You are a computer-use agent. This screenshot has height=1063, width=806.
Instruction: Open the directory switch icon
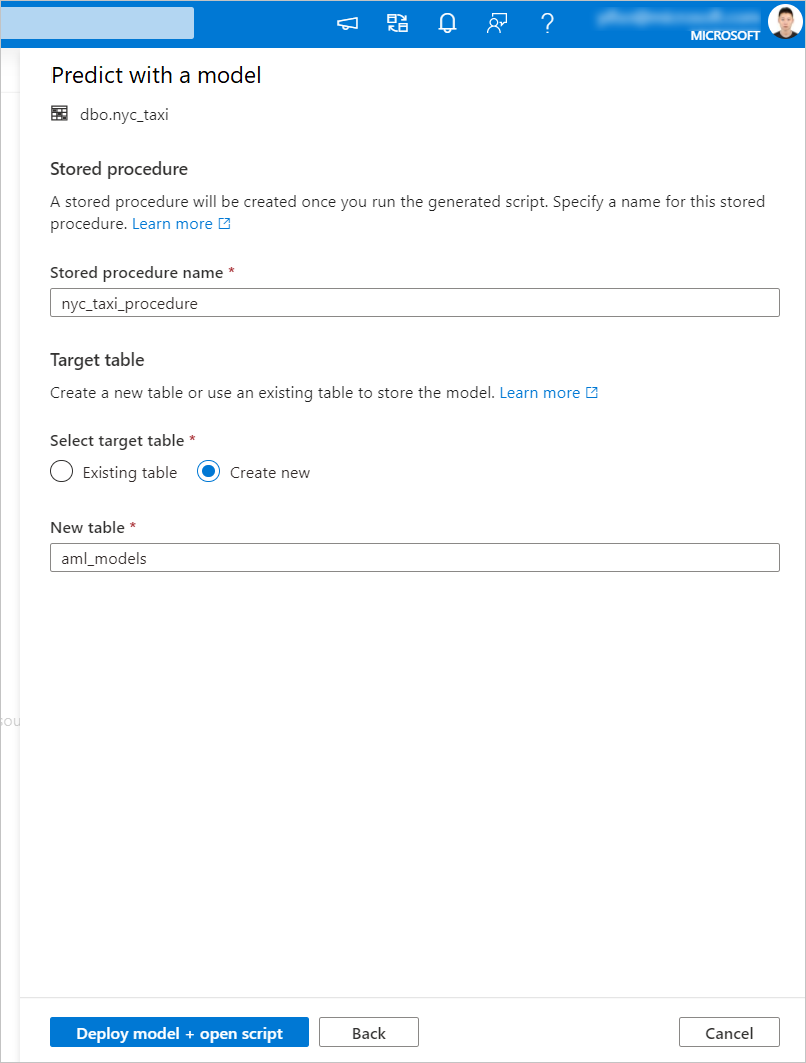(398, 24)
